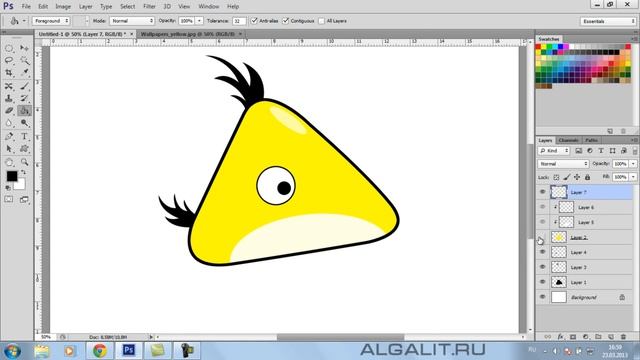Hide Layer 4 with eye icon

click(x=542, y=252)
